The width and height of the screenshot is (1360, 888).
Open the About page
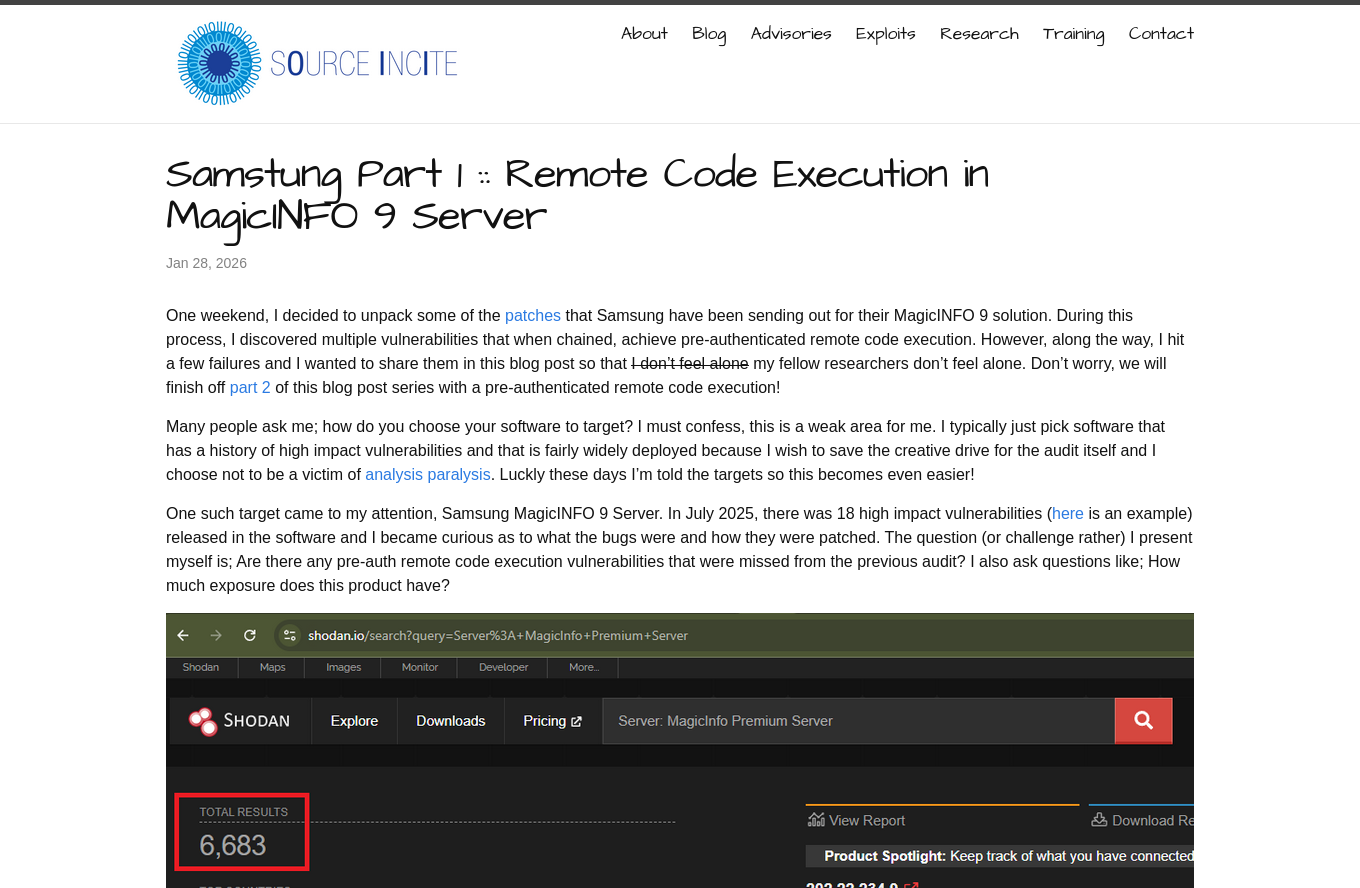click(644, 34)
